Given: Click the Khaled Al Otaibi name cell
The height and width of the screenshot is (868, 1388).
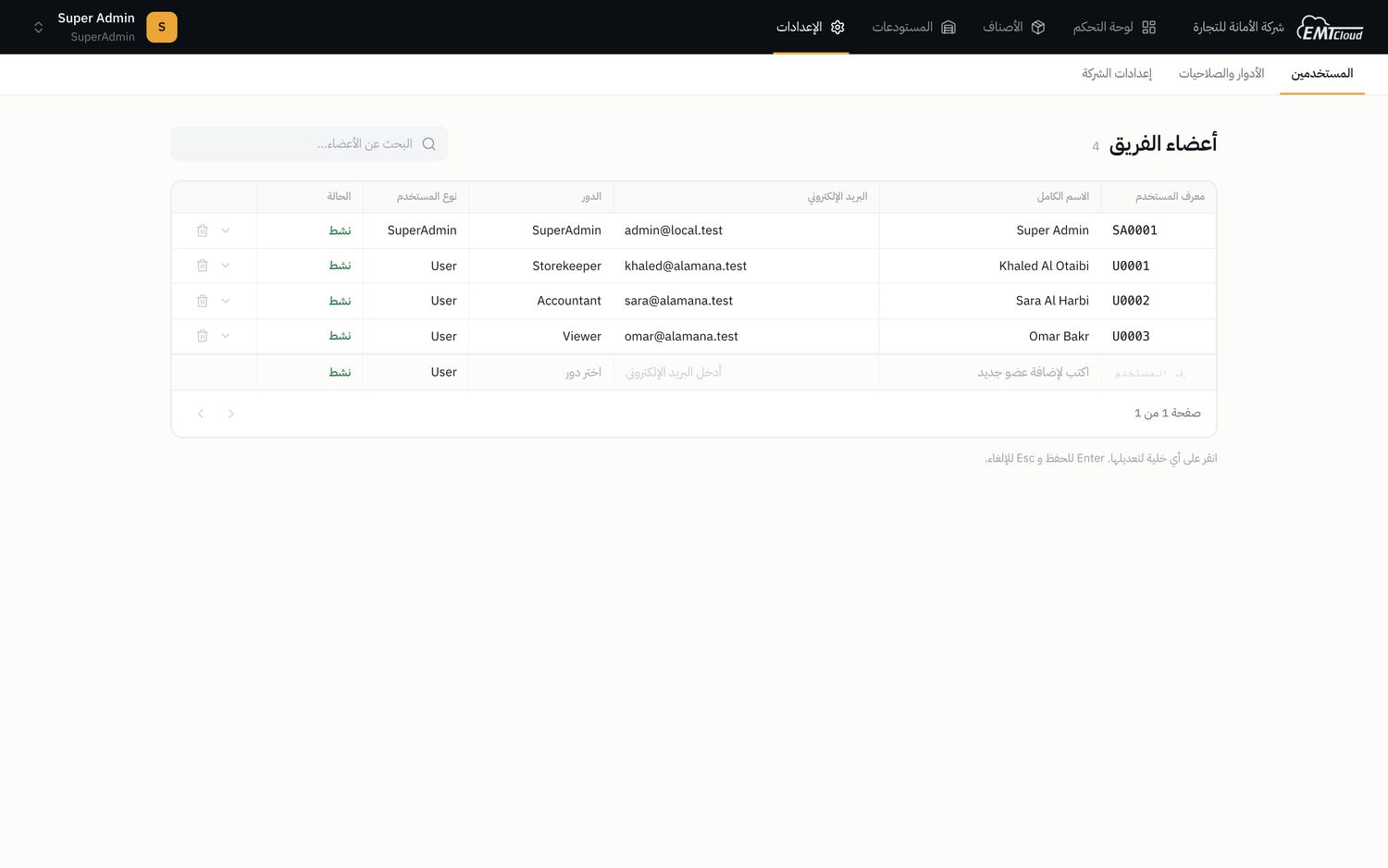Looking at the screenshot, I should click(x=990, y=266).
